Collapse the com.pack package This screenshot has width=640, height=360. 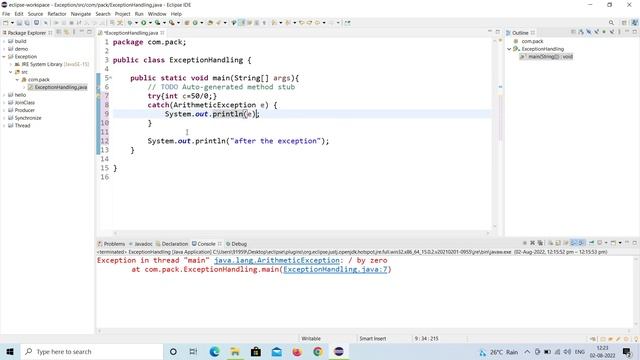point(17,80)
